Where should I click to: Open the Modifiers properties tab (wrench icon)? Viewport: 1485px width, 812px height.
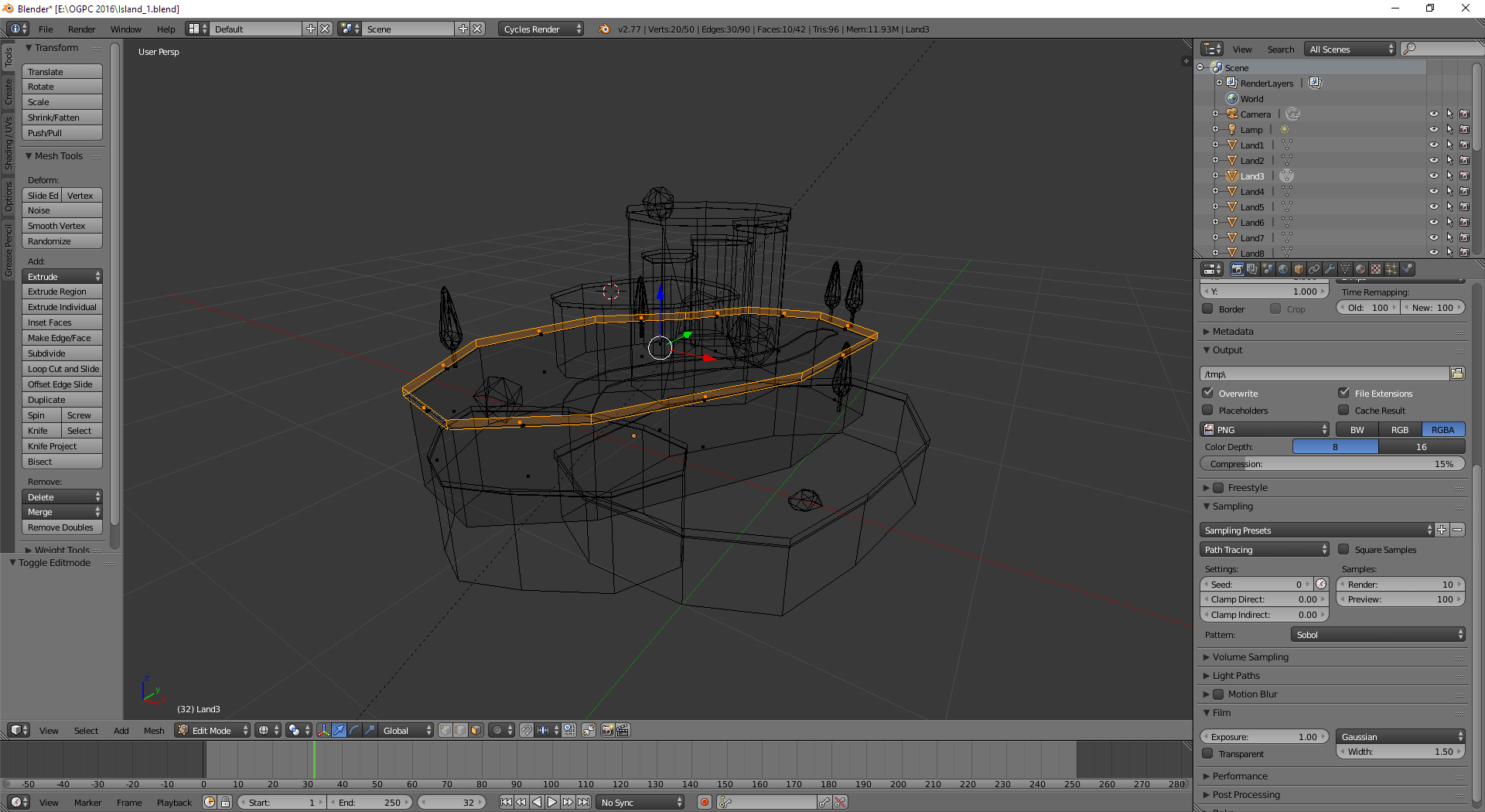tap(1330, 269)
